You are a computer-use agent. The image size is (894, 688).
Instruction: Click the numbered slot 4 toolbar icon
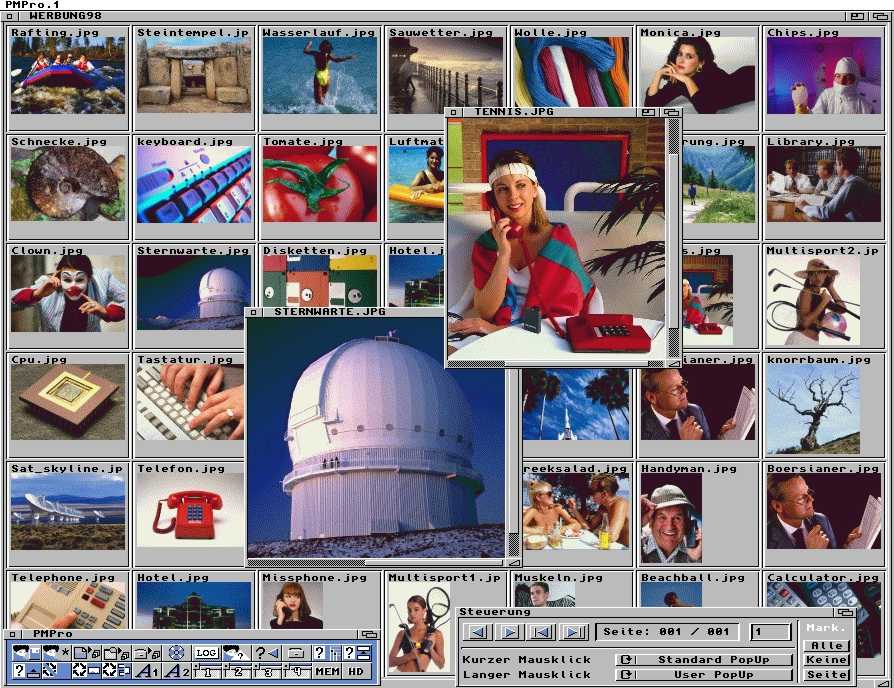pyautogui.click(x=297, y=671)
